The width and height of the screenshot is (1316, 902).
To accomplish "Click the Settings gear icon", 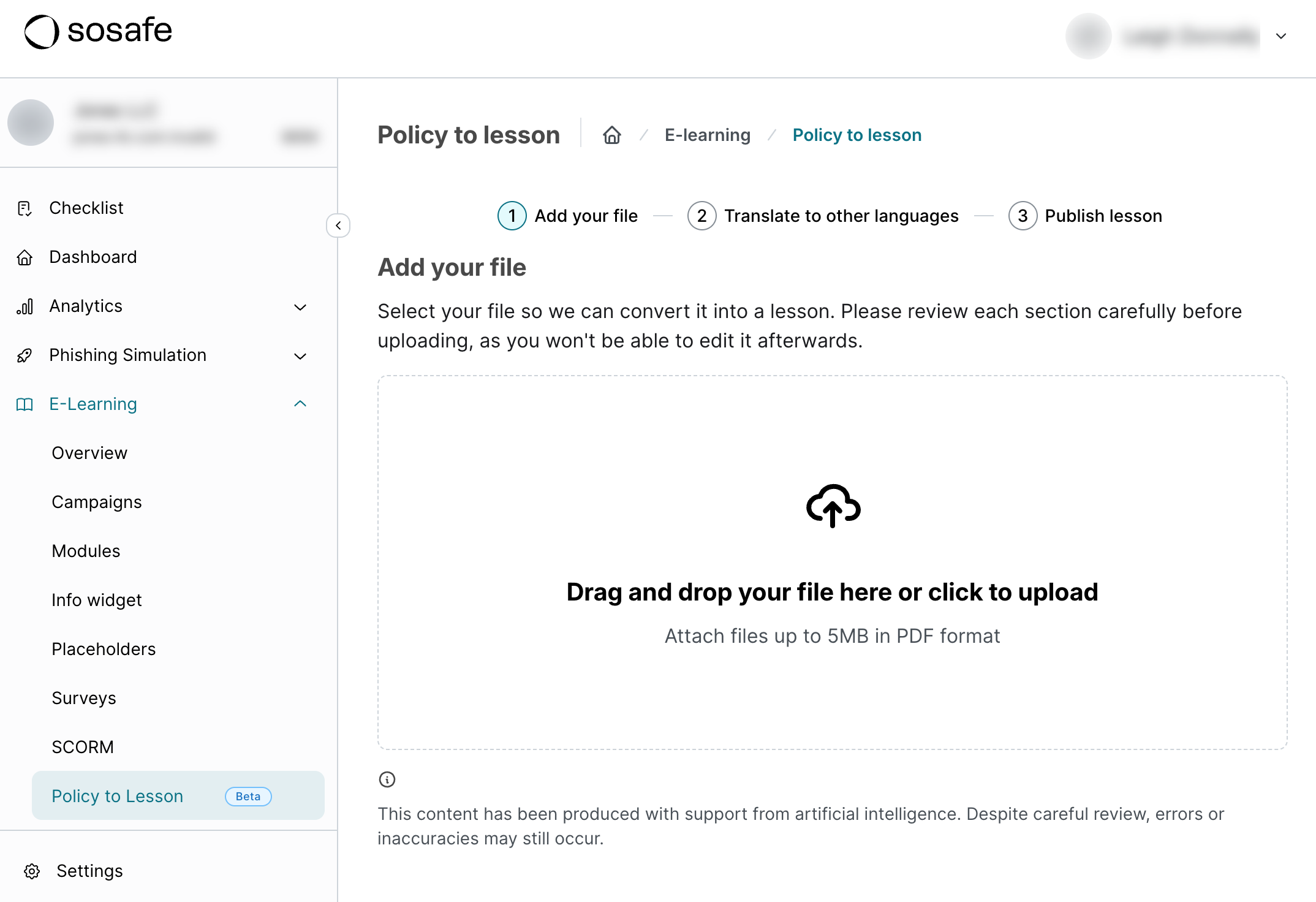I will click(x=32, y=871).
